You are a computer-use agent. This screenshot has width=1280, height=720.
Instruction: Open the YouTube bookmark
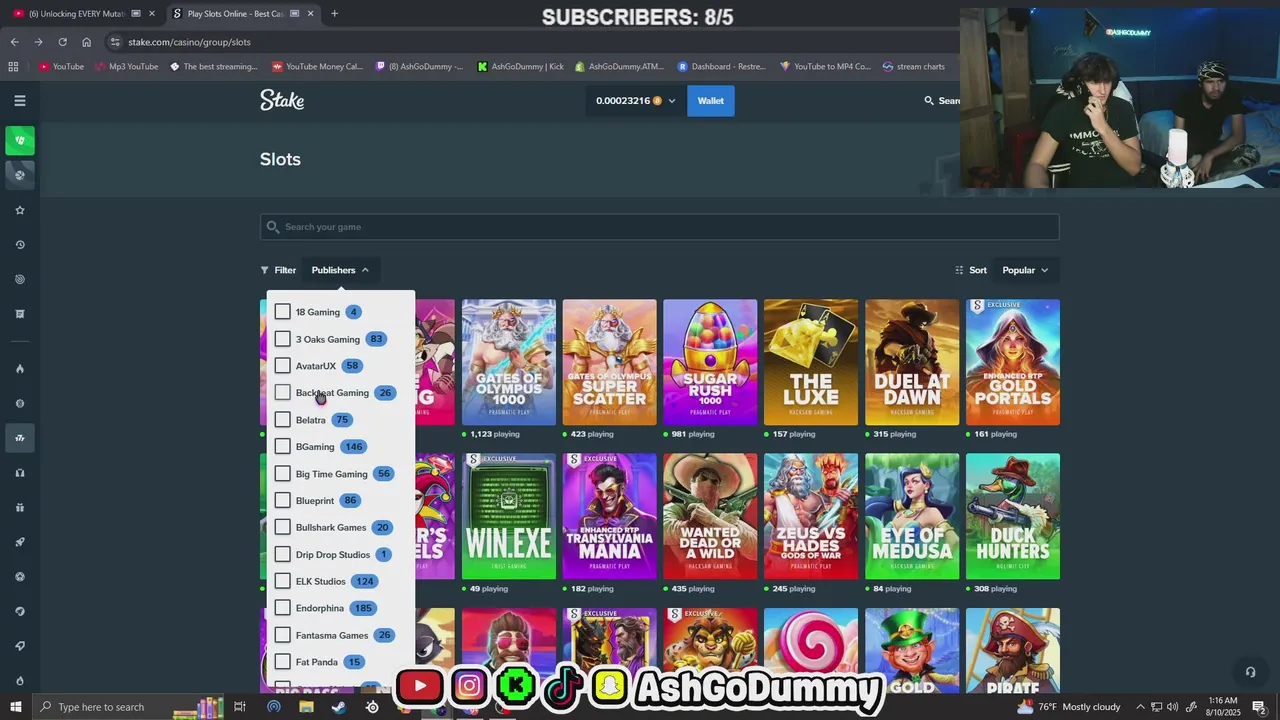click(x=61, y=67)
